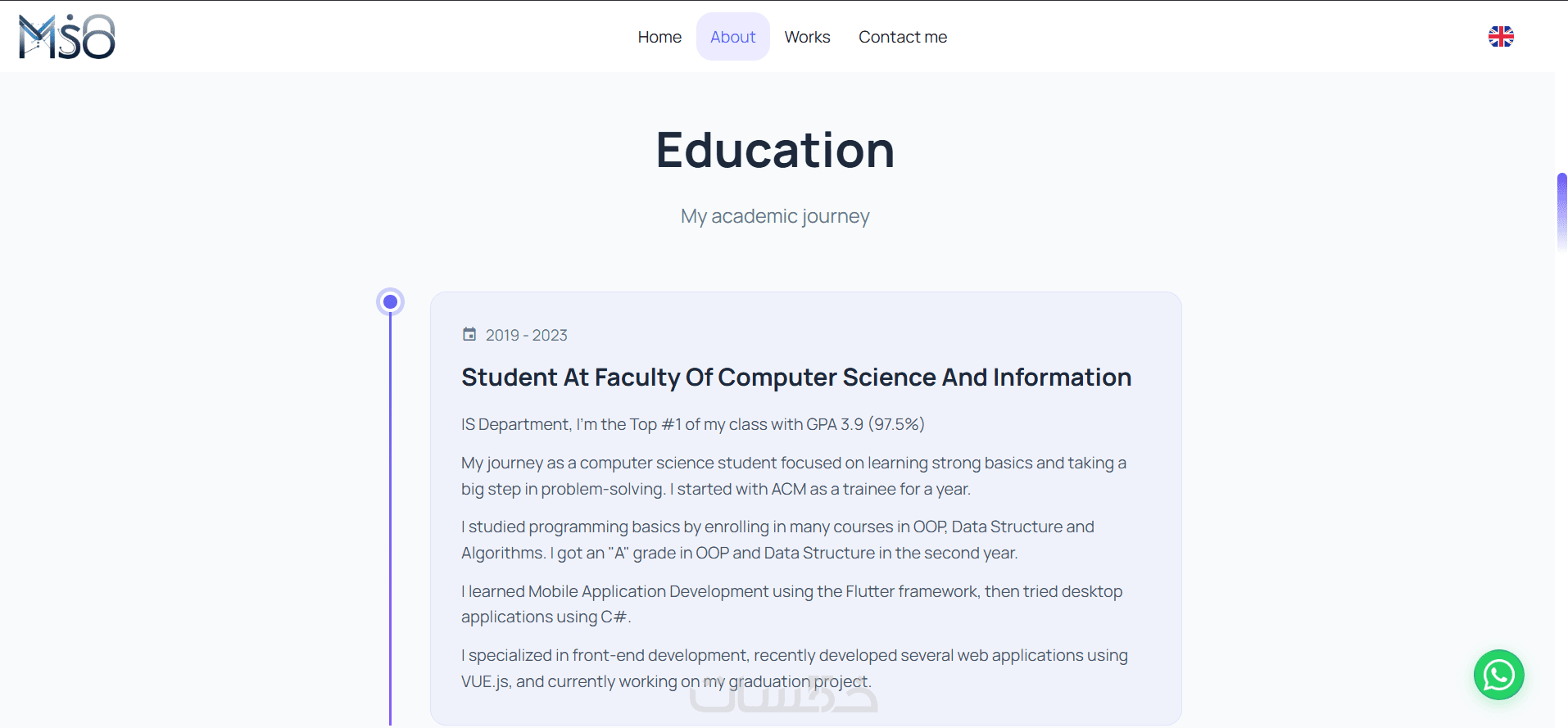Switch language using the UK flag icon

[x=1501, y=37]
